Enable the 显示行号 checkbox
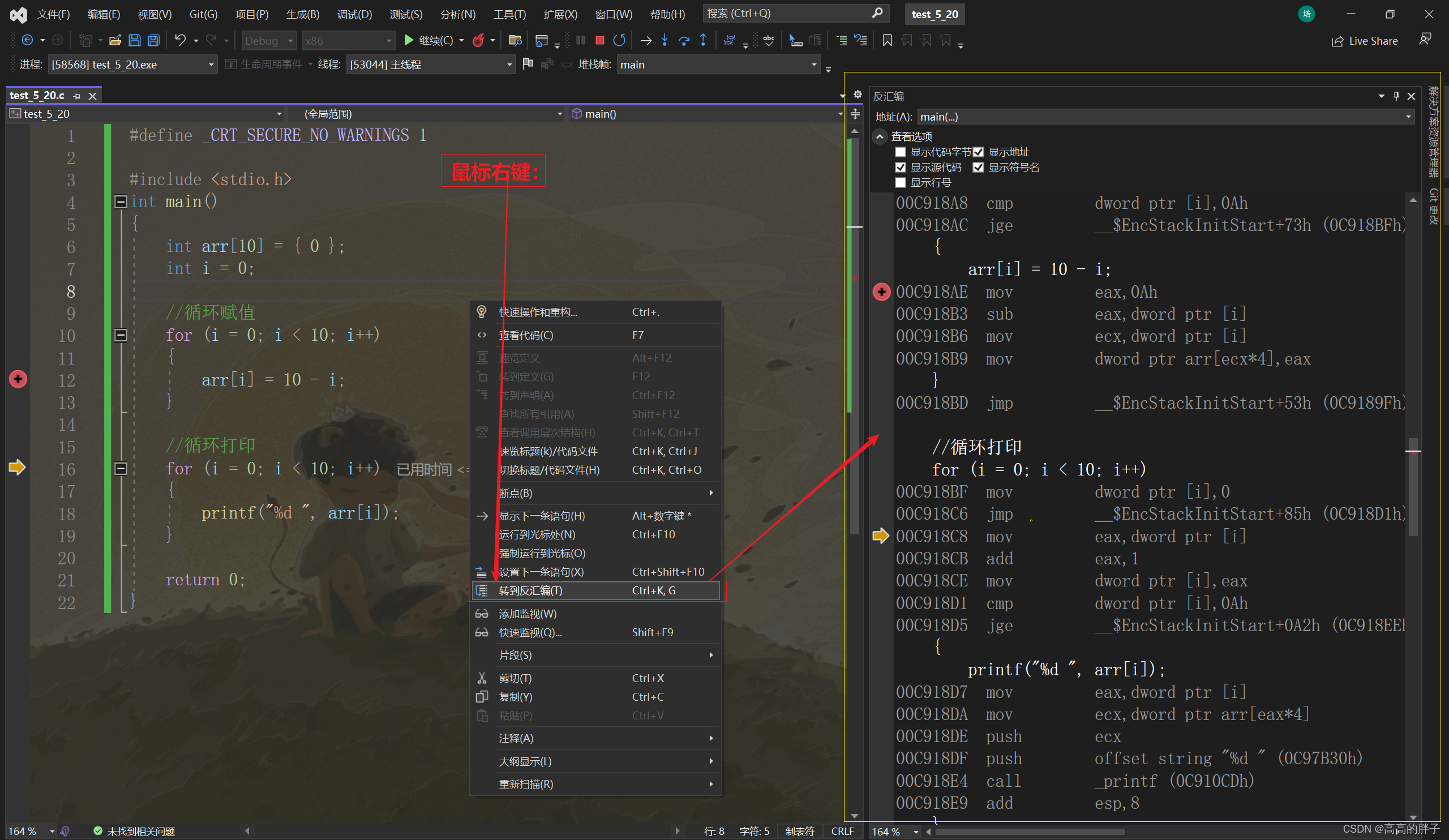This screenshot has height=840, width=1449. [901, 183]
